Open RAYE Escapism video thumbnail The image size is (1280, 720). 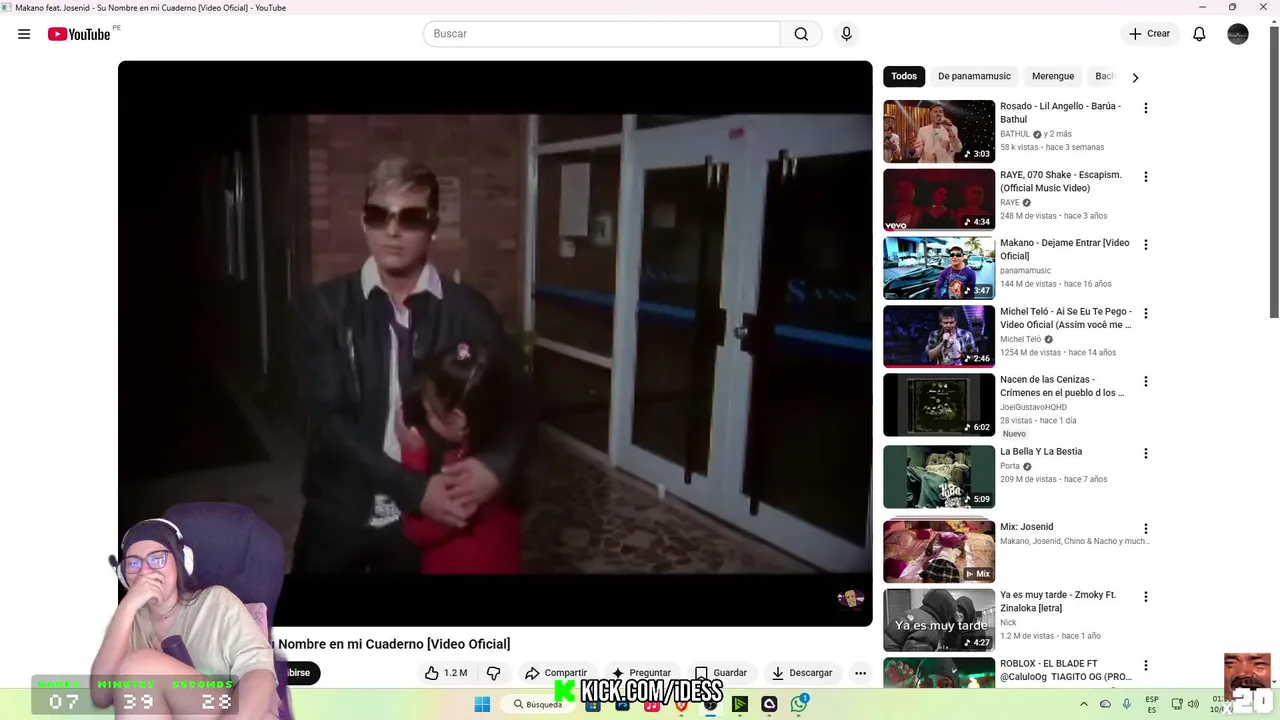coord(939,200)
